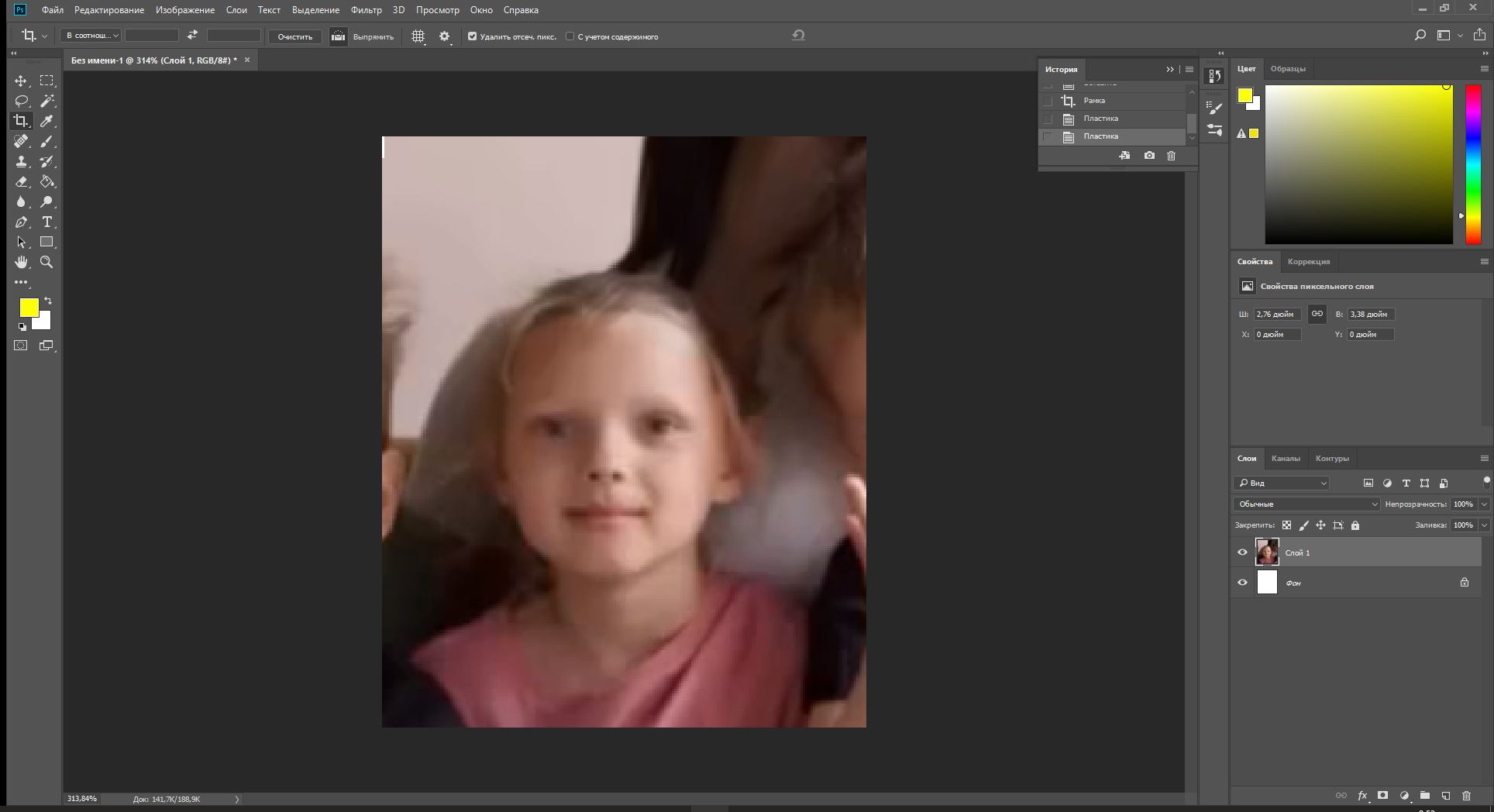Screen dimensions: 1494x812
Task: Select the Hand tool
Action: pos(21,262)
